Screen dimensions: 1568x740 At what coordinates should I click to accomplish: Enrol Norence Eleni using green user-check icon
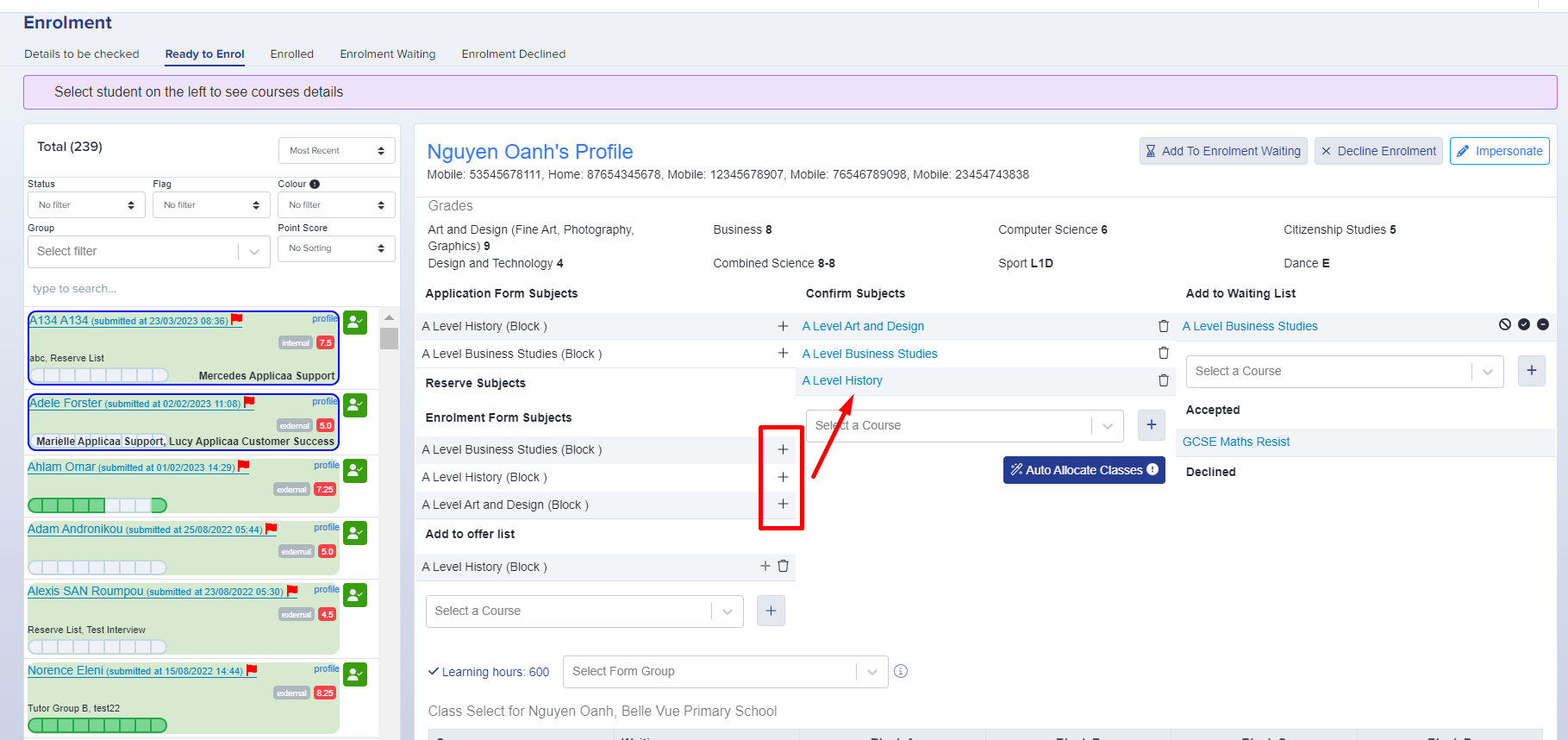[355, 674]
